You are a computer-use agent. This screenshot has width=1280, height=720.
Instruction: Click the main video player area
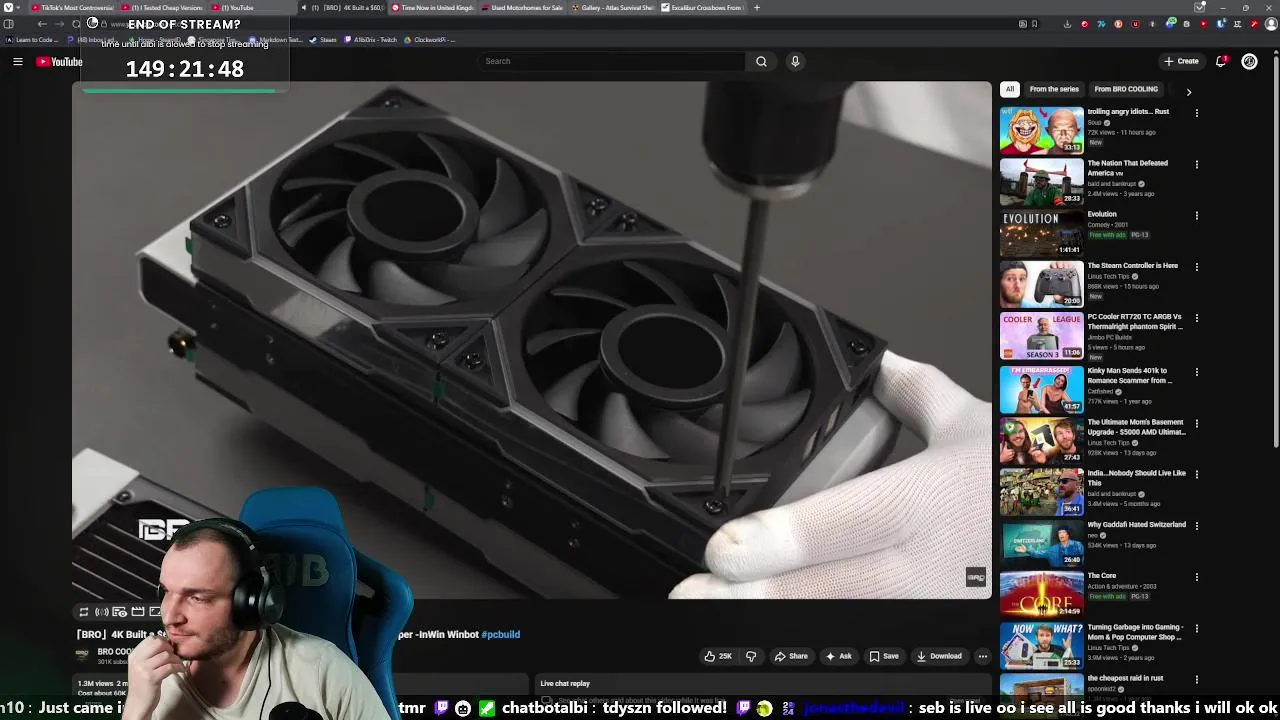[x=532, y=340]
